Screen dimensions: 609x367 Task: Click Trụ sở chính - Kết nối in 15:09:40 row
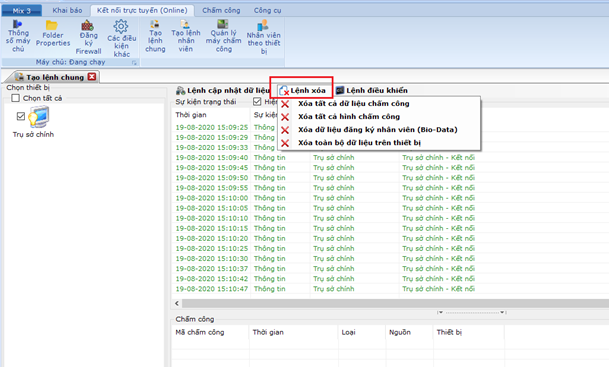[438, 158]
